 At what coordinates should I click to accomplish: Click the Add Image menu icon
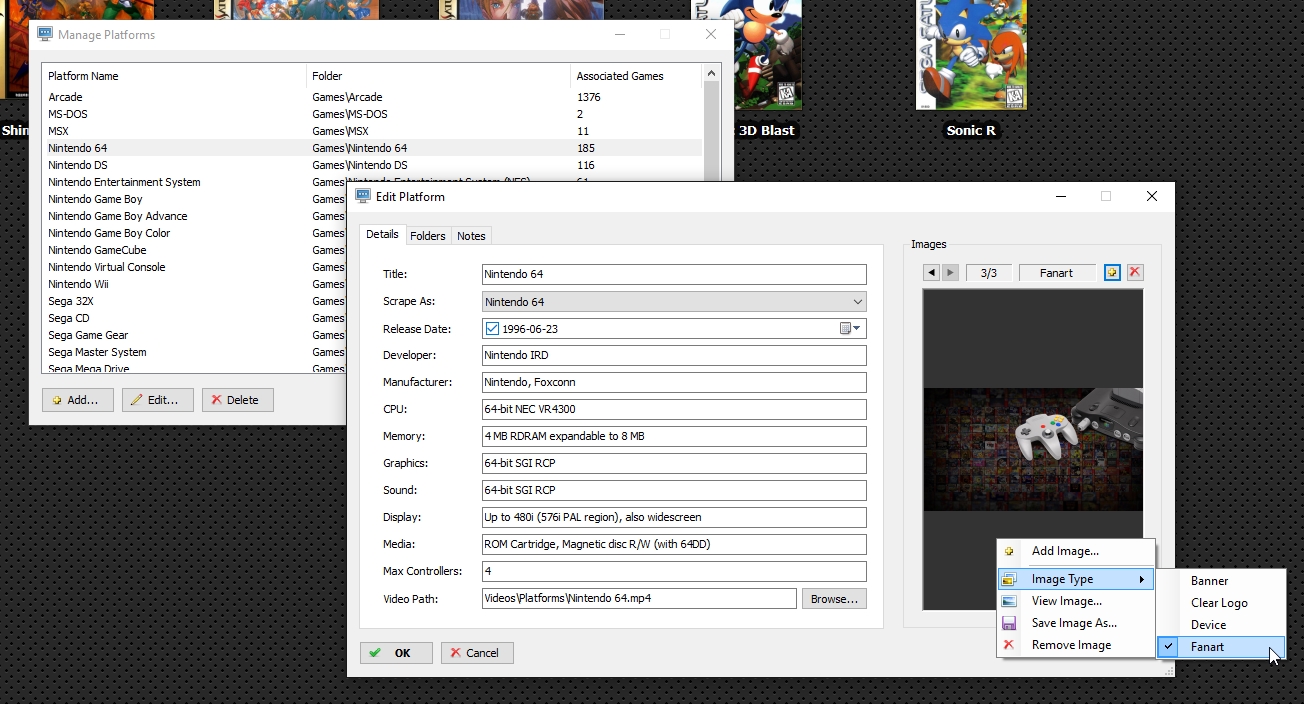coord(1009,551)
